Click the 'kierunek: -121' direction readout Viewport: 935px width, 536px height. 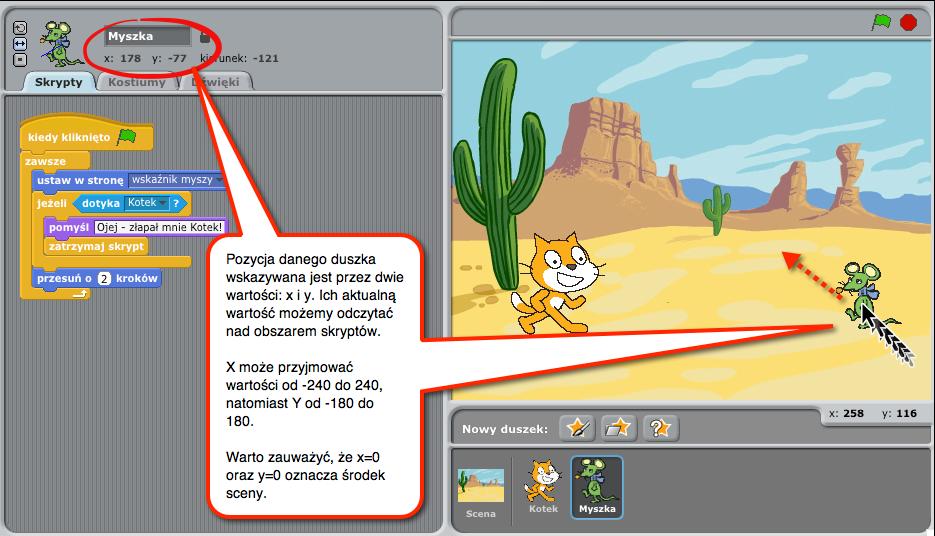[240, 58]
